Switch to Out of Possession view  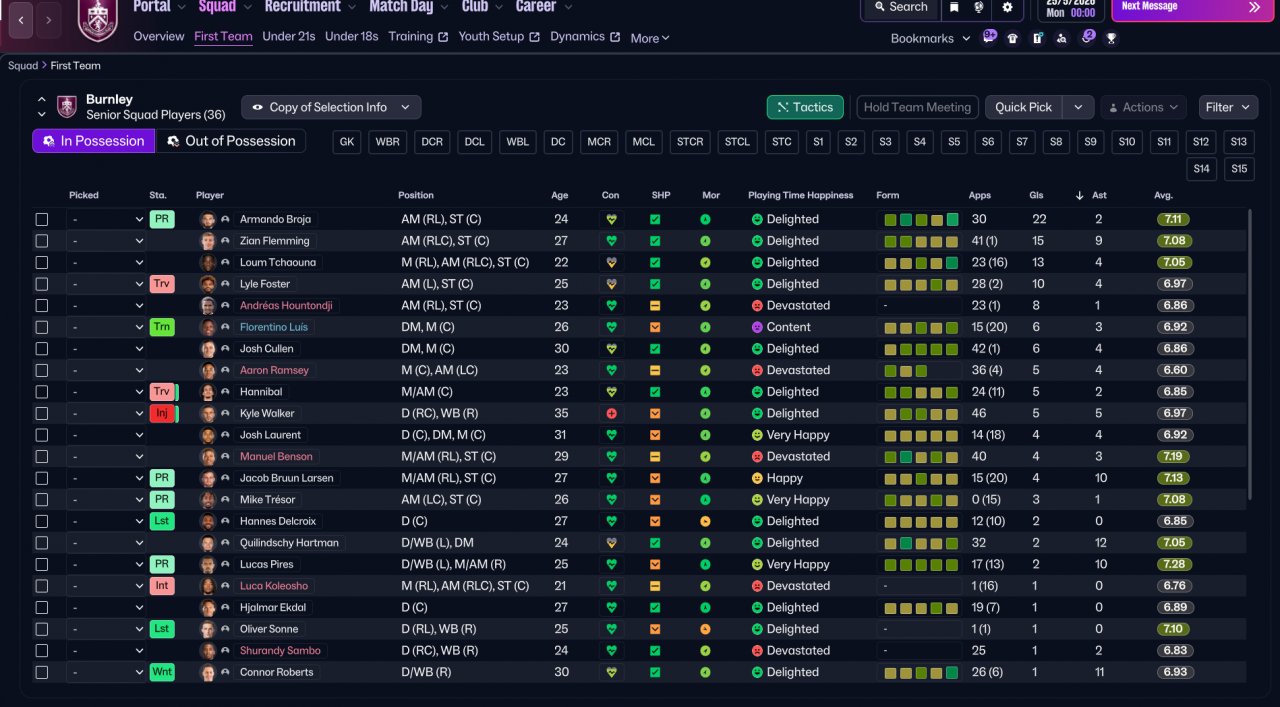(231, 141)
